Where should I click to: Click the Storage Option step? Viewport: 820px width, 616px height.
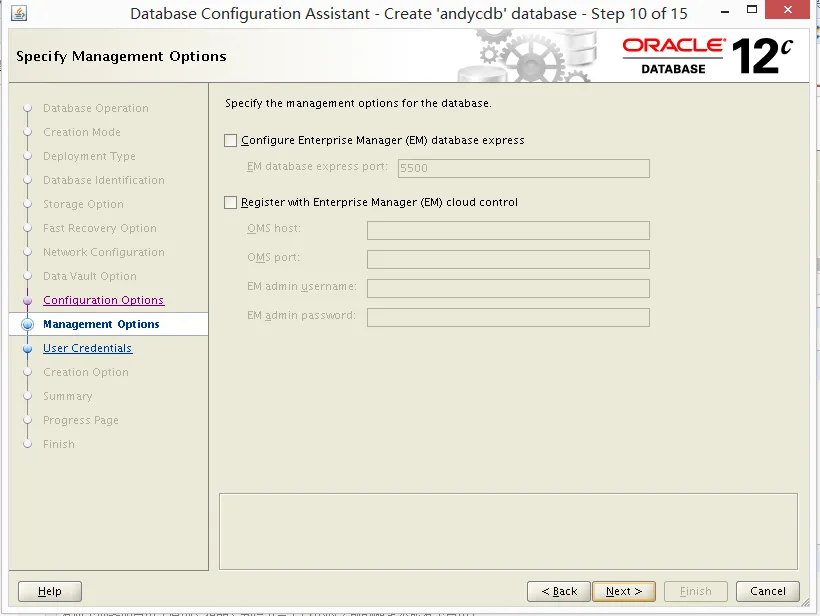coord(83,204)
